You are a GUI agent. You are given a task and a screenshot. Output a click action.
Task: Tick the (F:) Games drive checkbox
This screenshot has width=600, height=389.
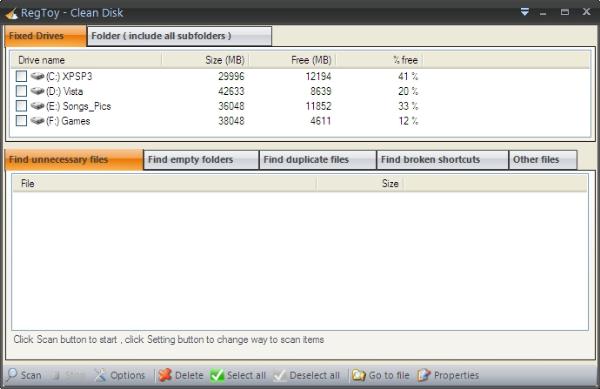tap(21, 121)
